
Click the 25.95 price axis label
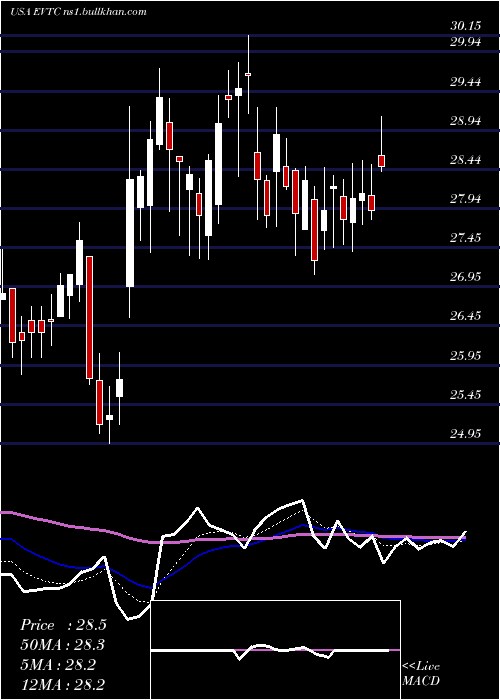click(465, 356)
